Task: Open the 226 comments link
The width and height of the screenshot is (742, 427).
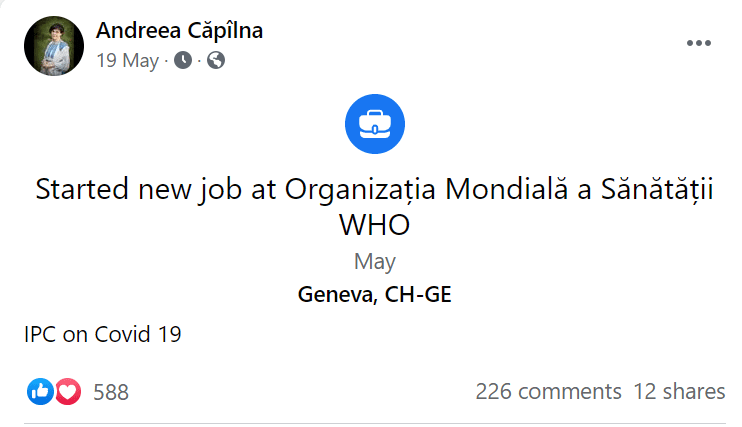Action: [548, 391]
